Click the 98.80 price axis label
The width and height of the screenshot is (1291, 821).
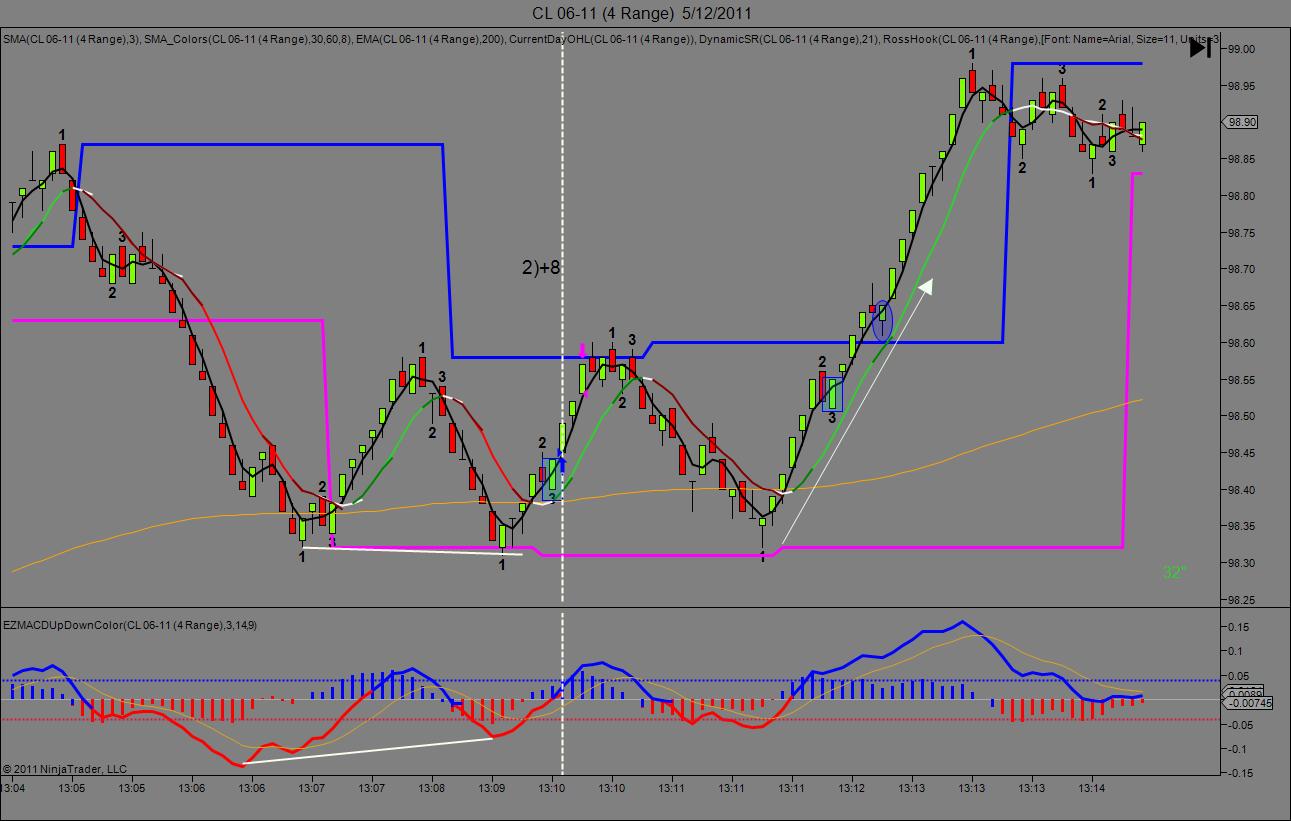(1242, 196)
